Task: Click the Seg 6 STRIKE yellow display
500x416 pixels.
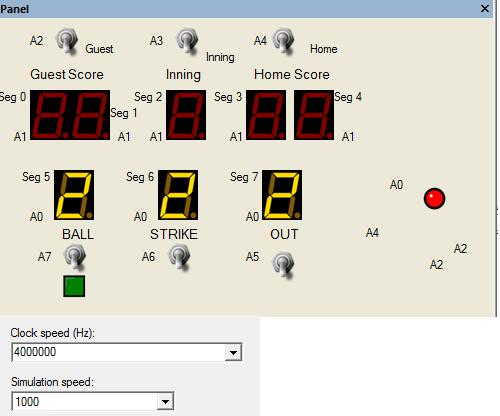Action: point(178,195)
